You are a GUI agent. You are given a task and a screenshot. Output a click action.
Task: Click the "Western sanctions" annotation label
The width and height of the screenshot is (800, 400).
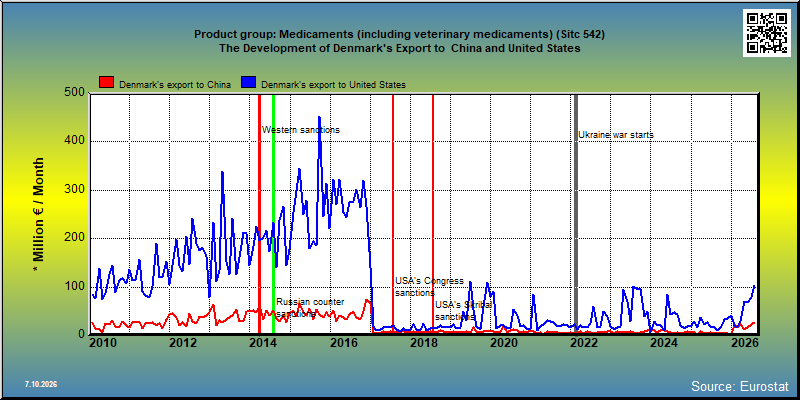[x=301, y=130]
